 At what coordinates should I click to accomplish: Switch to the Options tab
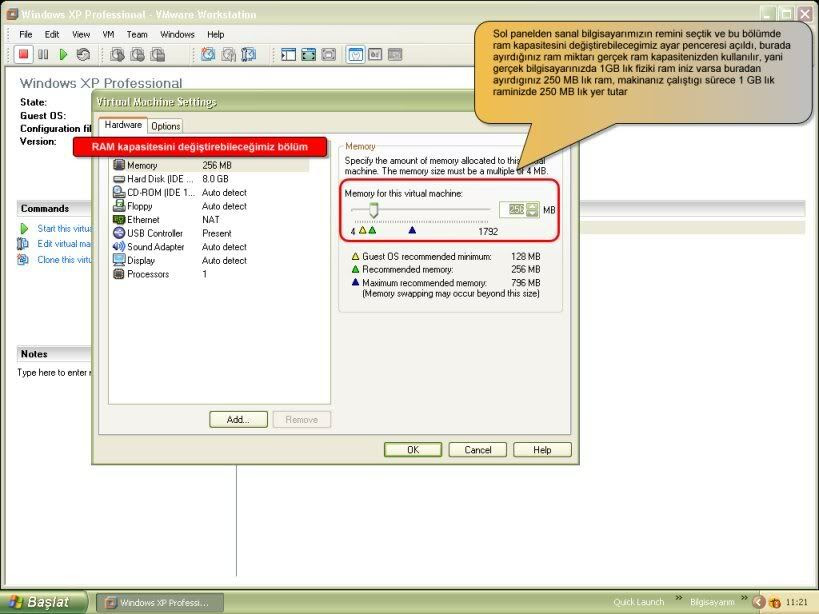click(166, 126)
